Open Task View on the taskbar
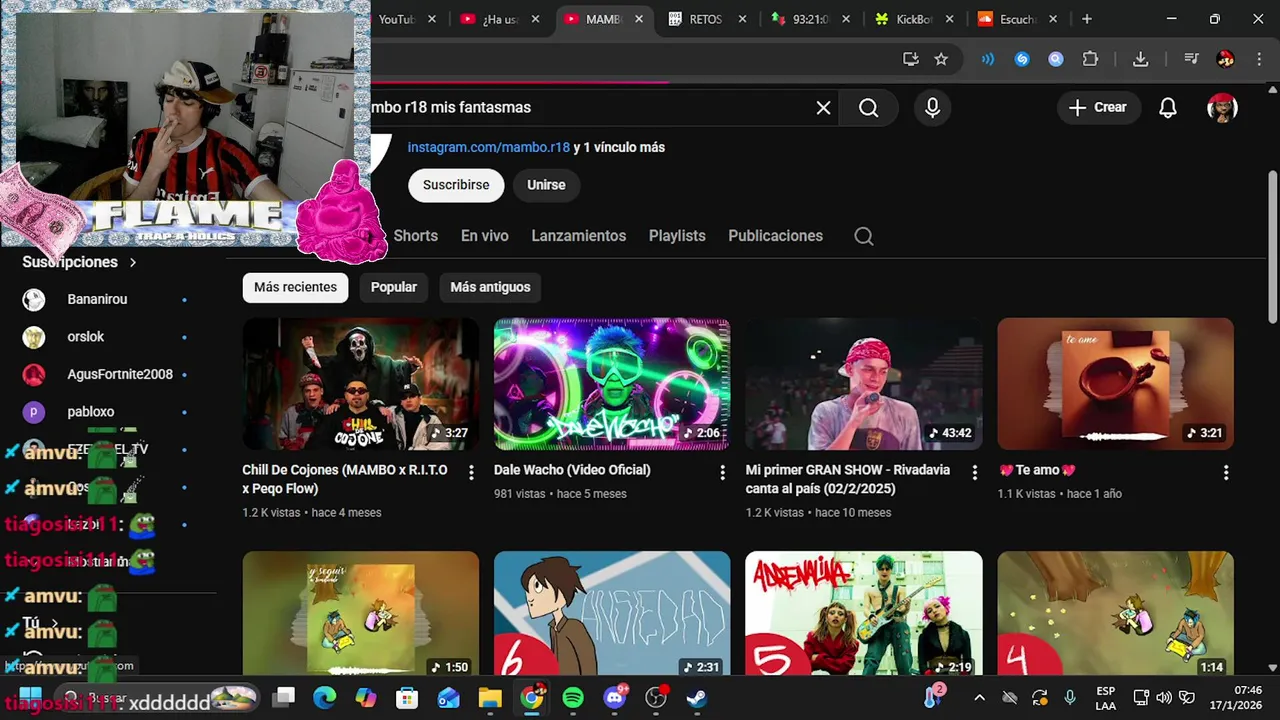The width and height of the screenshot is (1280, 720). click(285, 698)
